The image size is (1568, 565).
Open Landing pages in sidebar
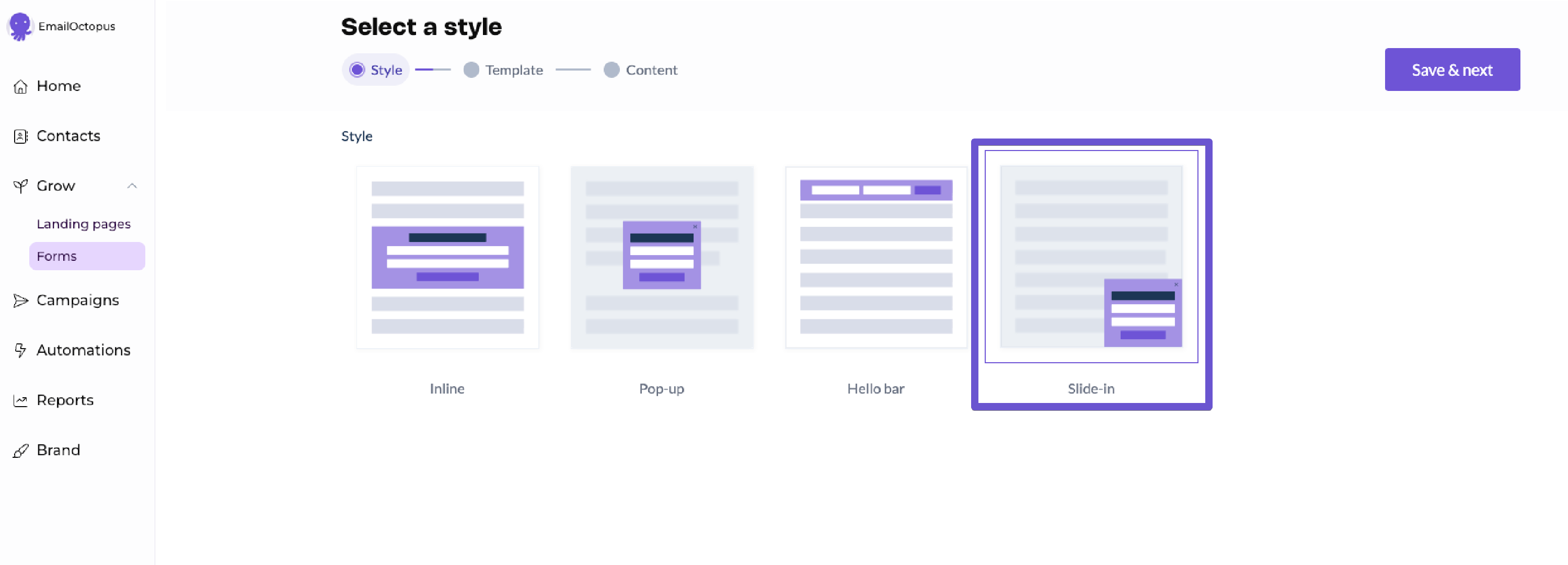84,224
